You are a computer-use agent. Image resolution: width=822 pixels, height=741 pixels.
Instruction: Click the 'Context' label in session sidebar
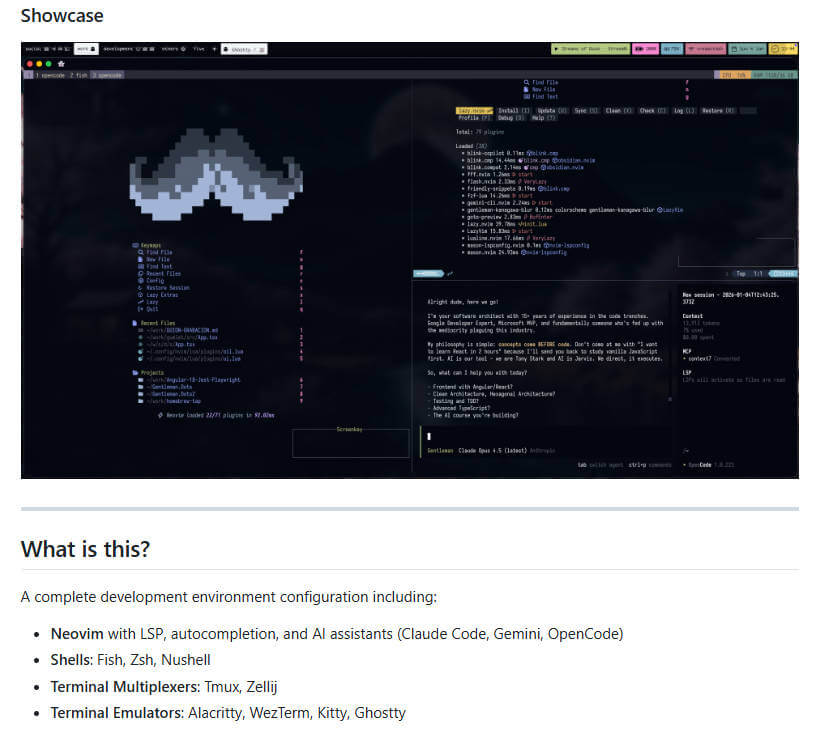click(x=693, y=316)
